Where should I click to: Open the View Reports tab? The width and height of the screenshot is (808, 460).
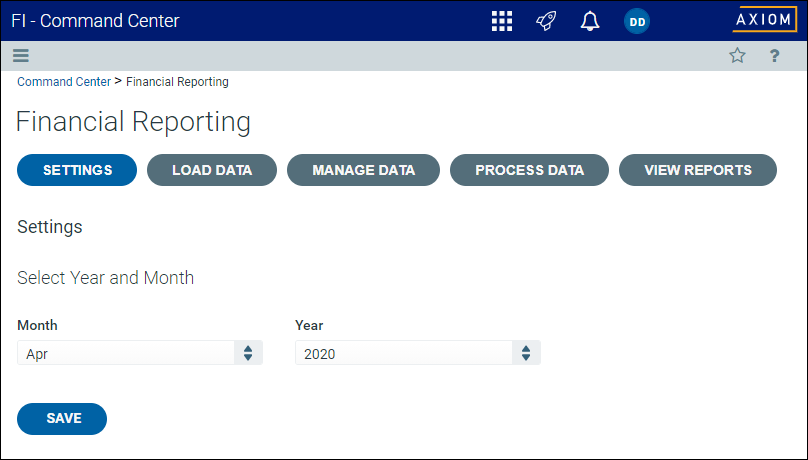(698, 170)
